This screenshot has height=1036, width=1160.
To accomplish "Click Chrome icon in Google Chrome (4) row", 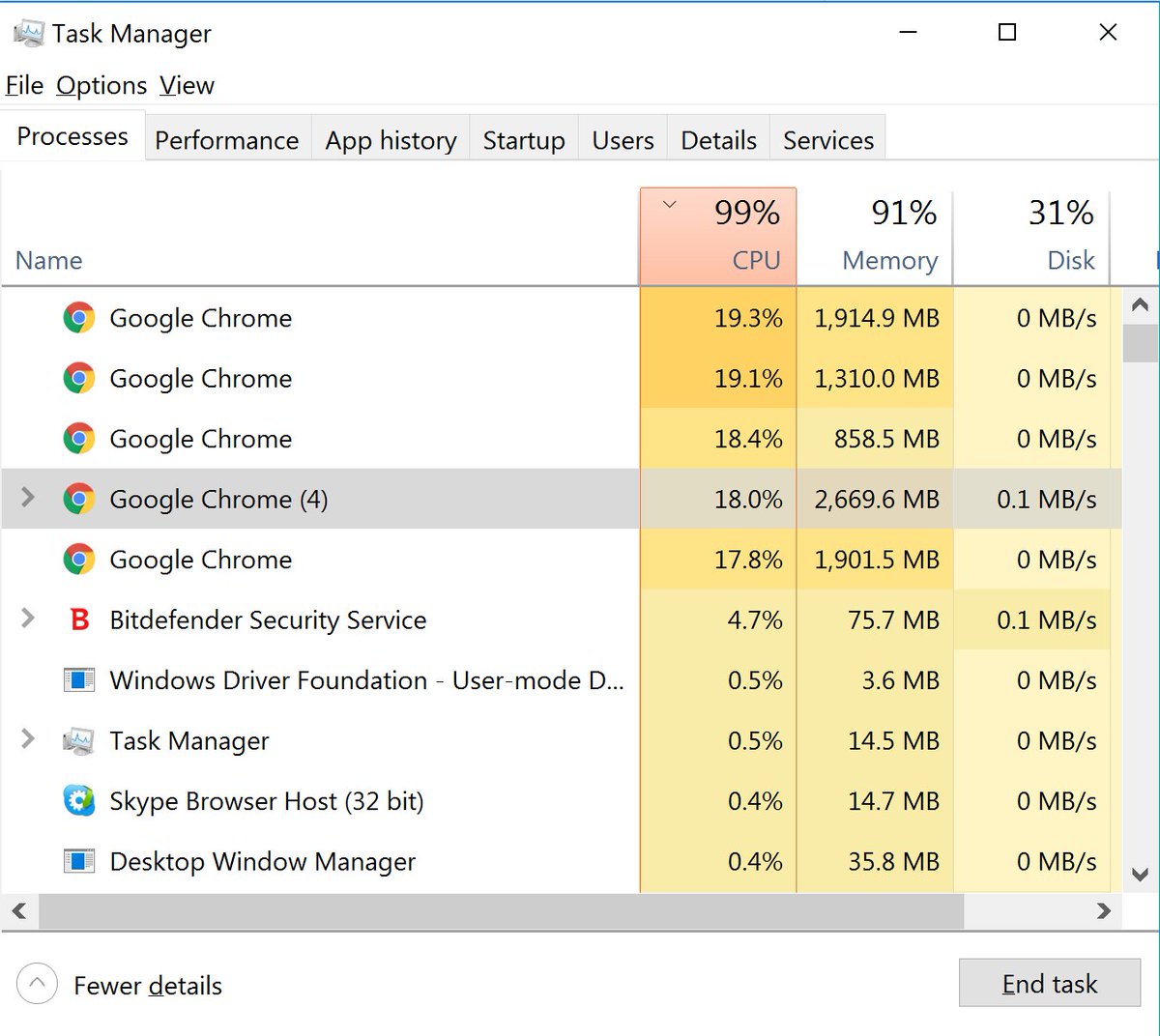I will [x=79, y=499].
